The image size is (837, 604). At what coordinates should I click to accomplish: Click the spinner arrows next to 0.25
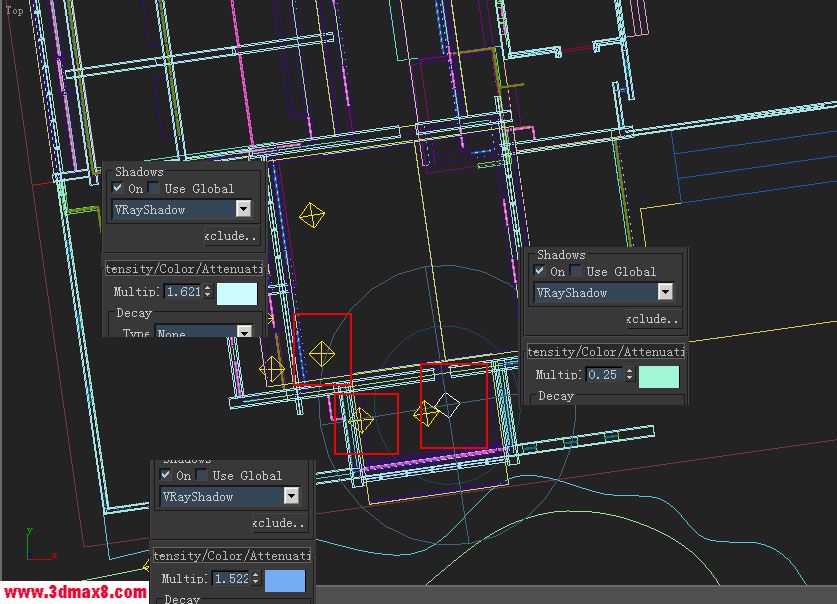pos(630,375)
